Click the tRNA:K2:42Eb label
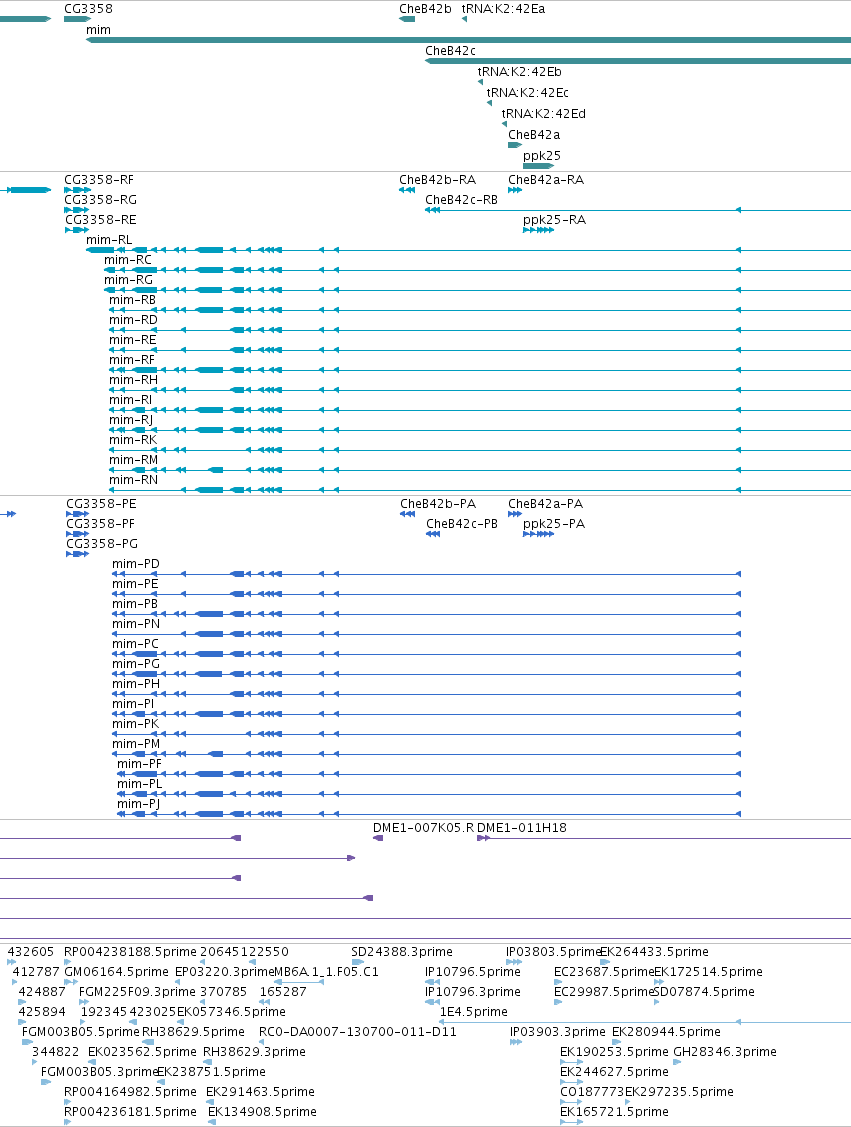The width and height of the screenshot is (851, 1127). tap(520, 71)
